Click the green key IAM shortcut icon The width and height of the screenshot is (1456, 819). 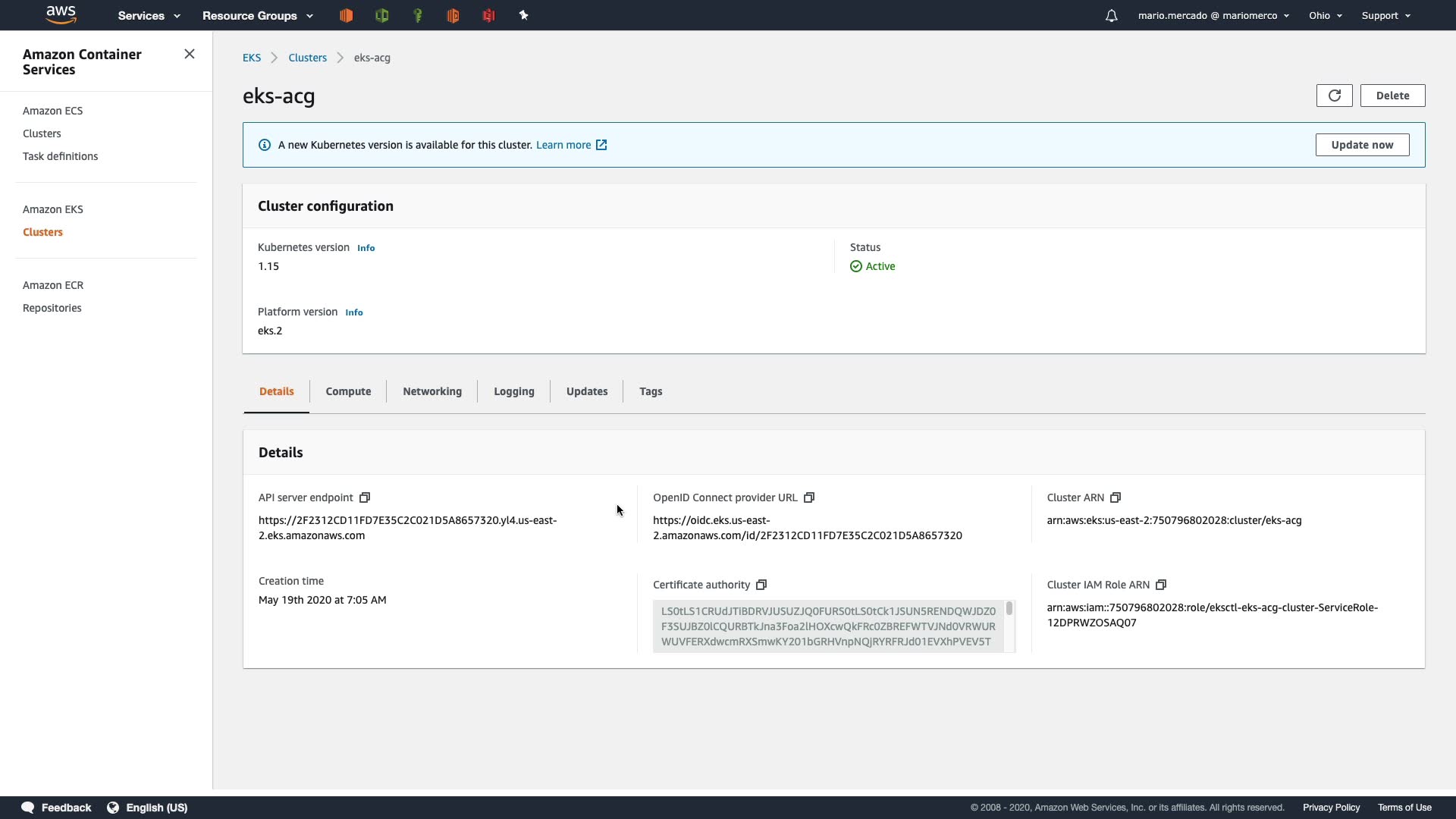click(417, 15)
